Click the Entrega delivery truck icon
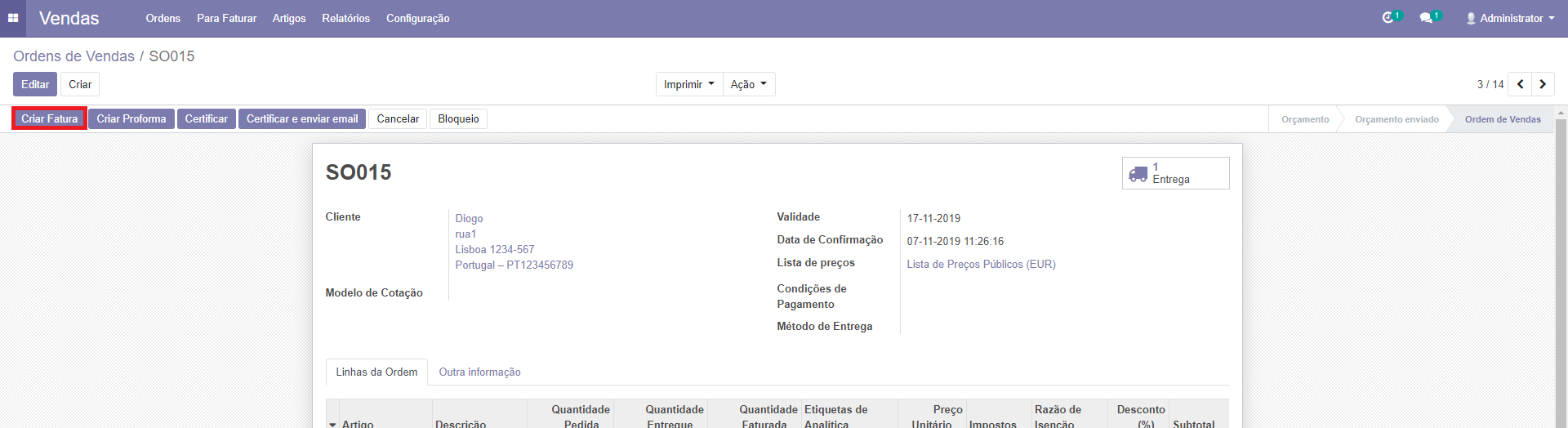The height and width of the screenshot is (428, 1568). click(x=1138, y=174)
